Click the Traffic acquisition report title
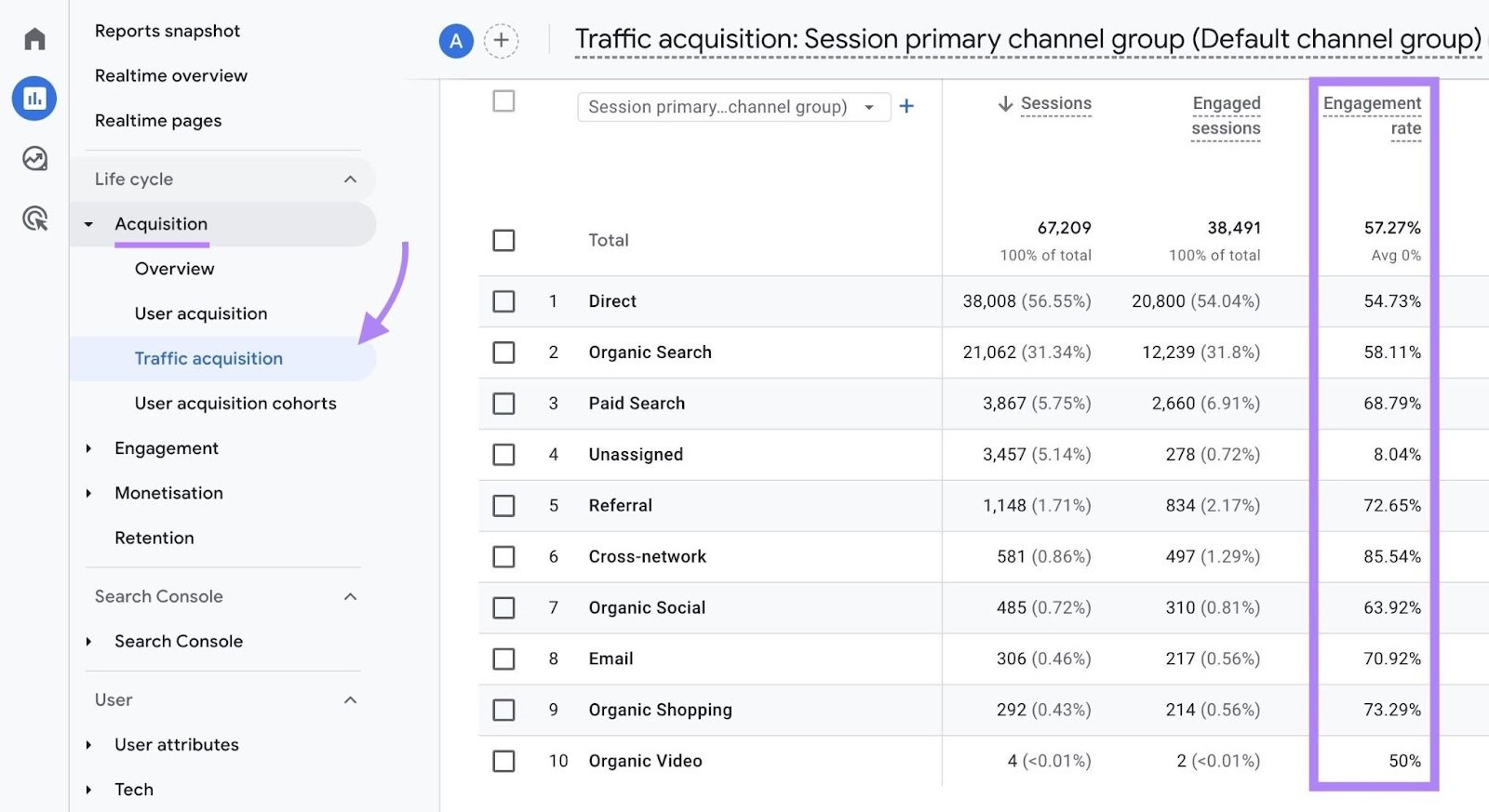The image size is (1489, 812). click(x=1027, y=39)
